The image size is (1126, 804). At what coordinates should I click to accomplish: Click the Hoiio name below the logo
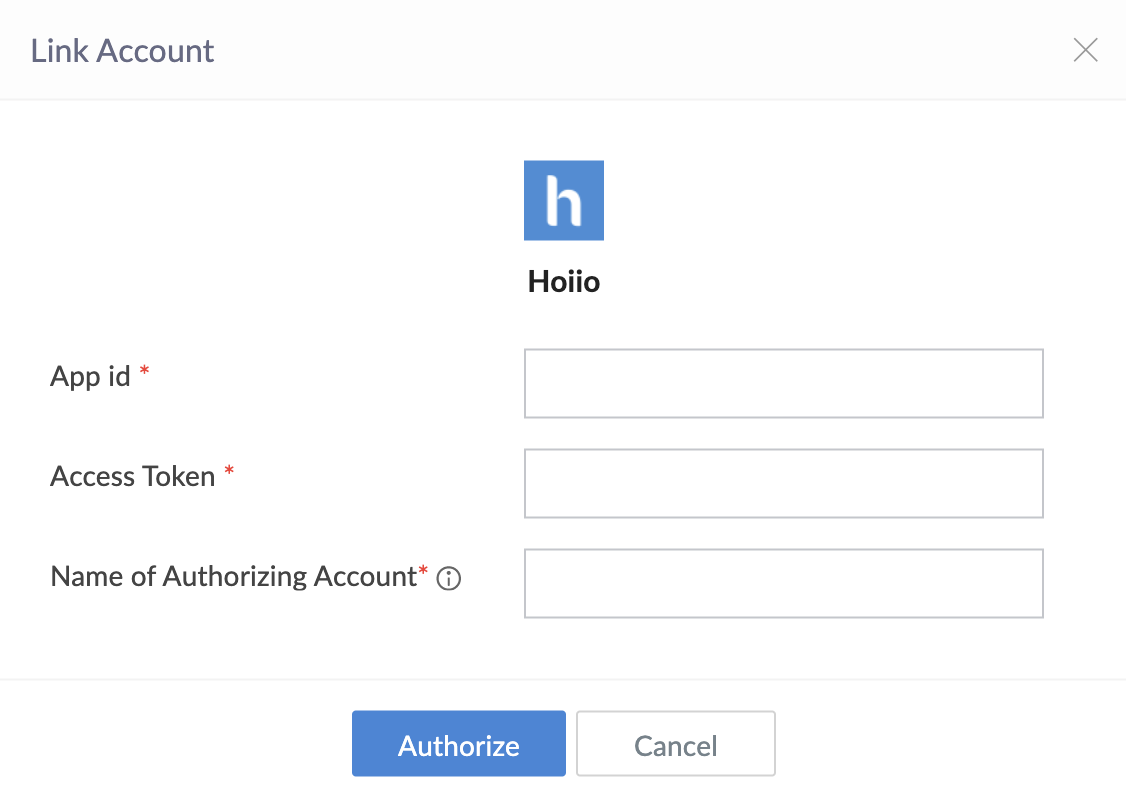pyautogui.click(x=564, y=282)
